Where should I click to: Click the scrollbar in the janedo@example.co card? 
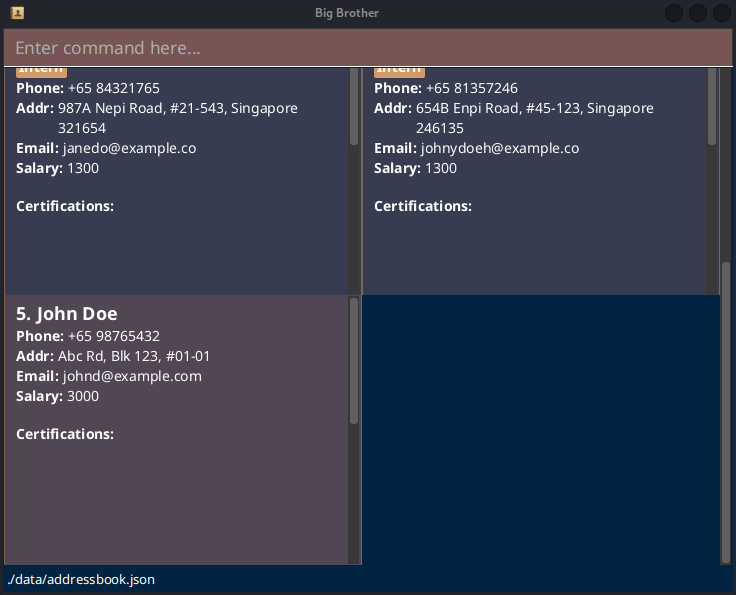354,106
